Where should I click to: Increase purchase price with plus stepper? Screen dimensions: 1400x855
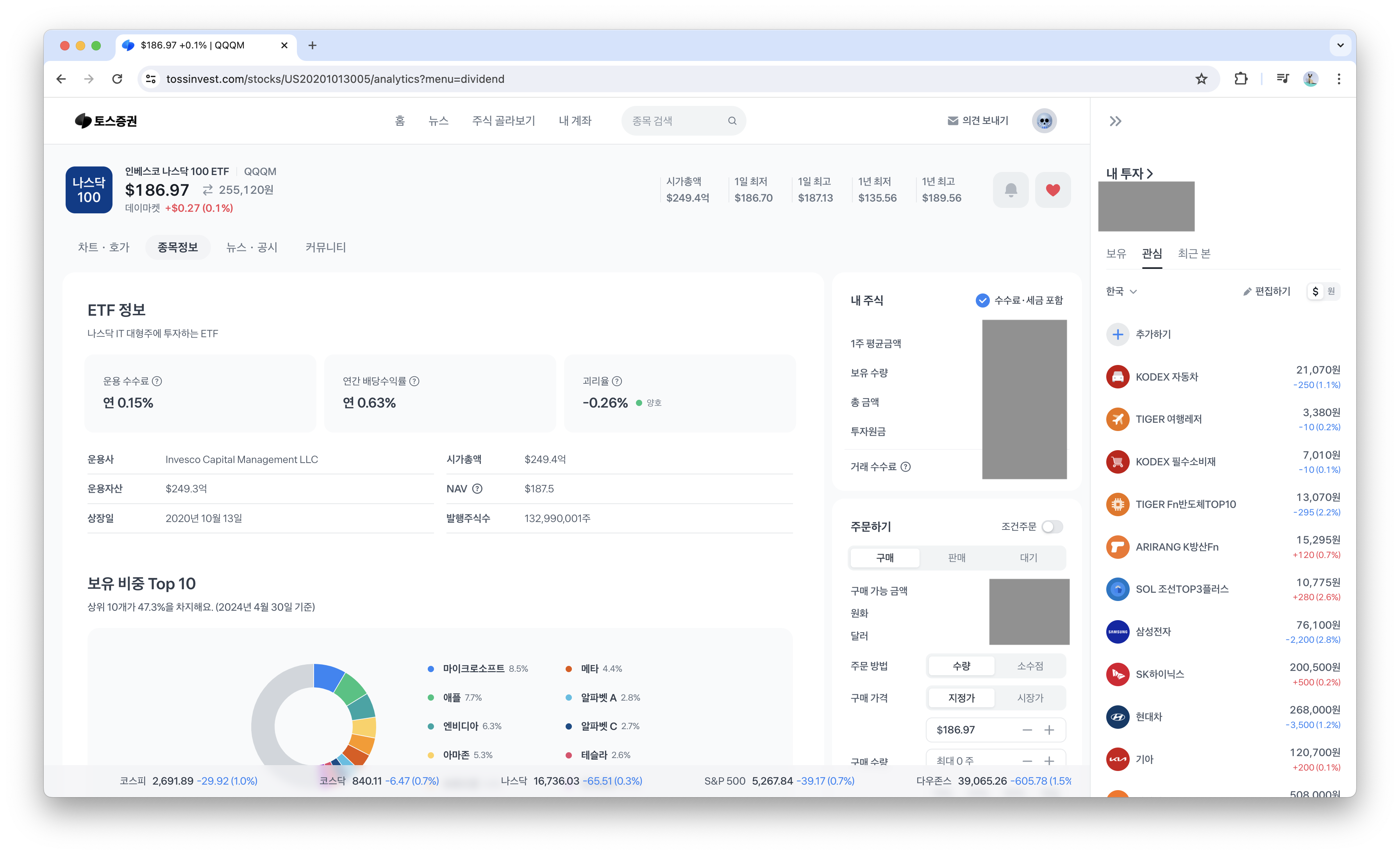click(1049, 730)
